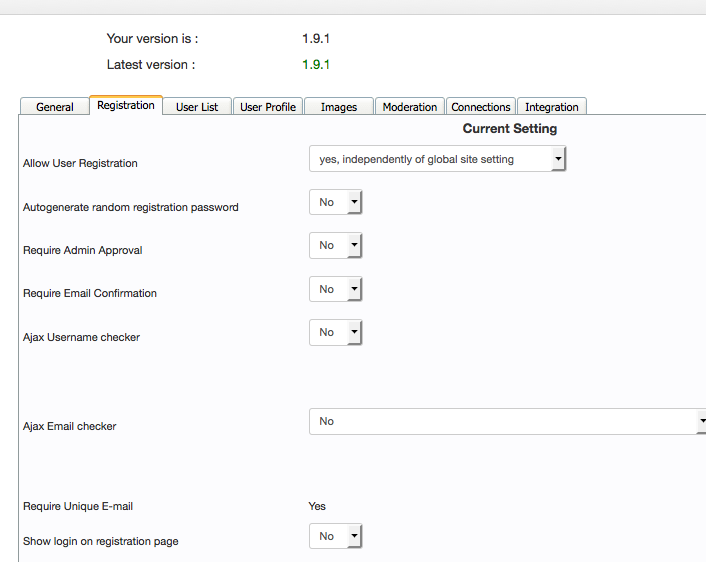Click the Allow User Registration label

[80, 163]
